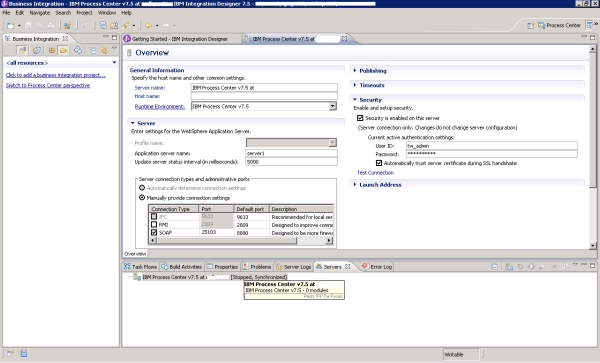Click the Runtime Environment link
This screenshot has width=600, height=363.
[160, 106]
